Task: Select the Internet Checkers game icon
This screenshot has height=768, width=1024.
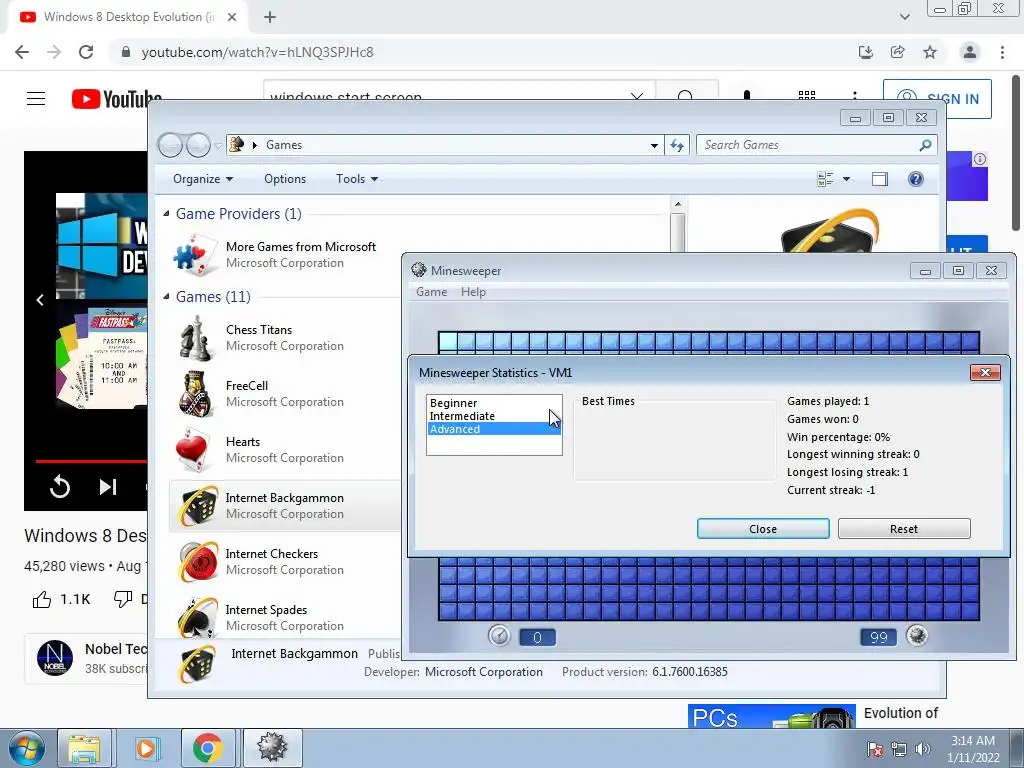Action: click(x=199, y=562)
